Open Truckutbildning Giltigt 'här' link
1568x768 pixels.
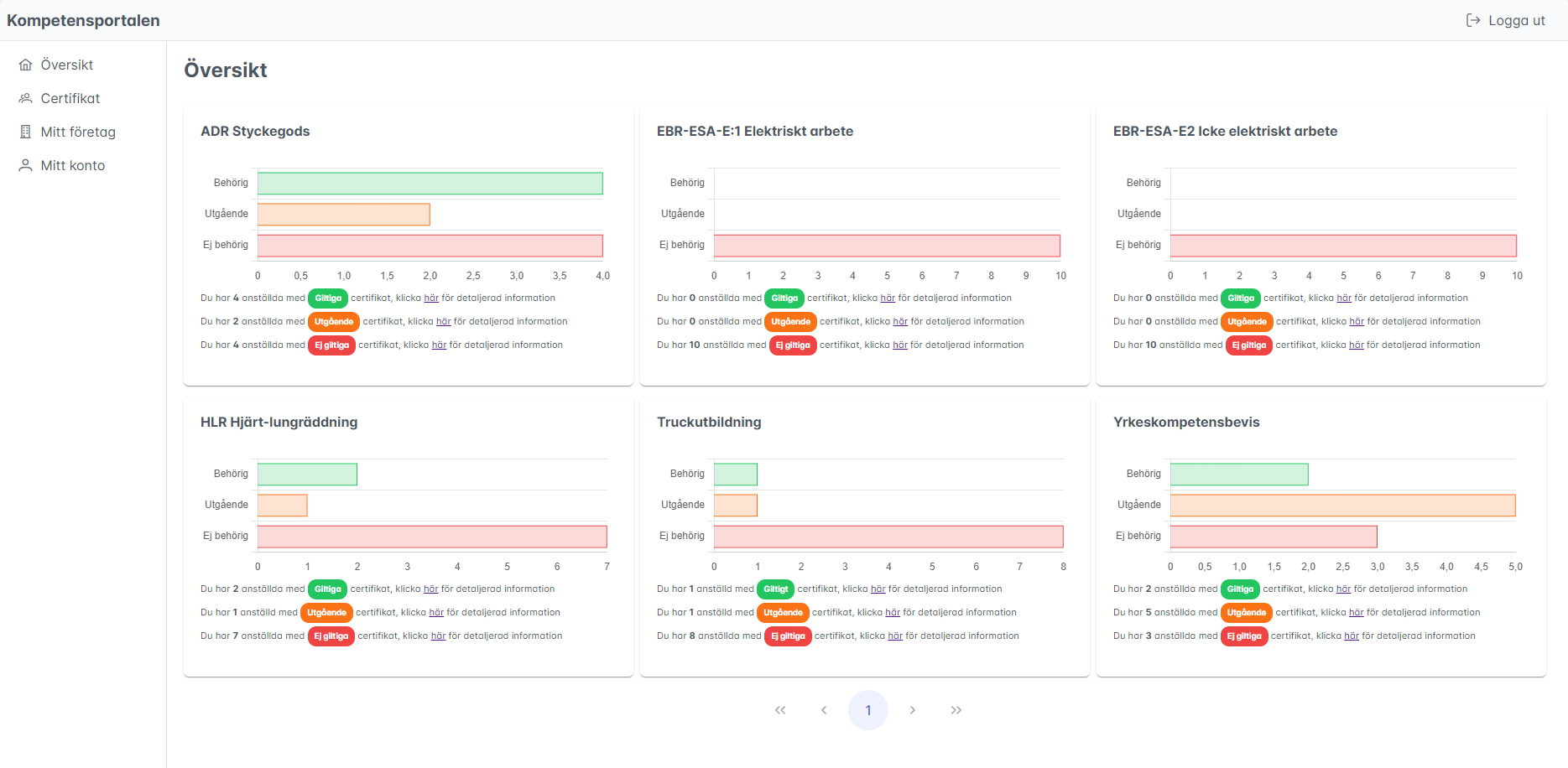(x=878, y=589)
